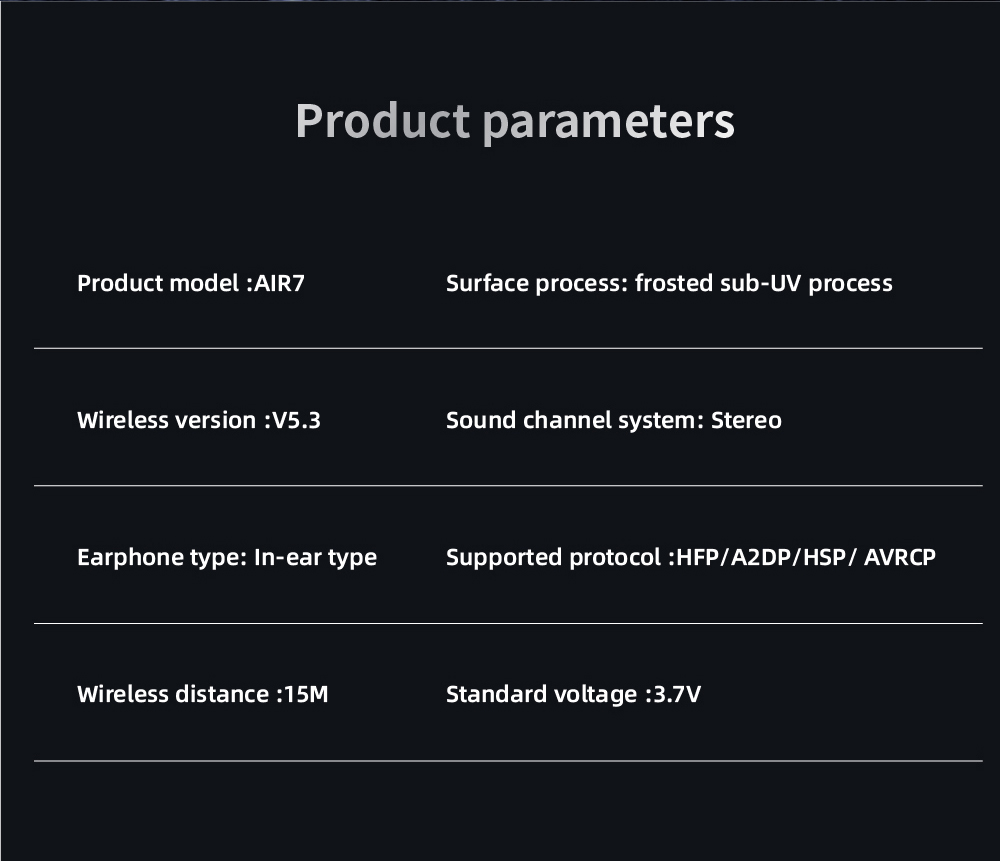Select Earphone type In-ear type text
The height and width of the screenshot is (861, 1000).
227,558
